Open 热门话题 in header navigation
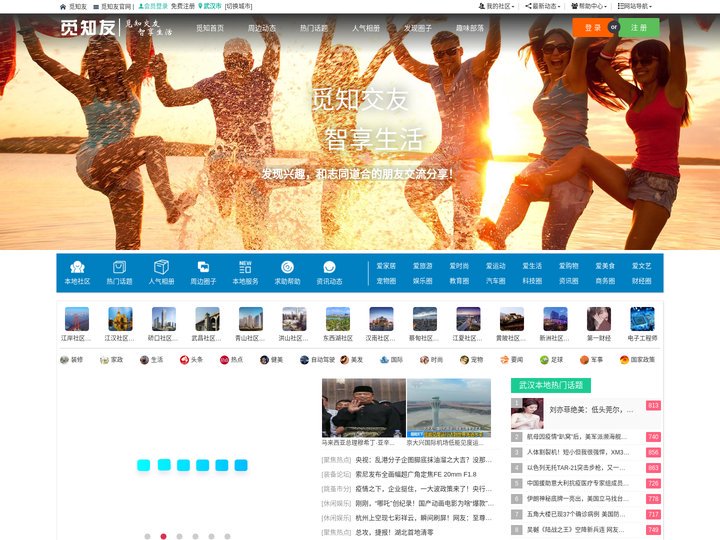The width and height of the screenshot is (720, 540). coord(314,28)
